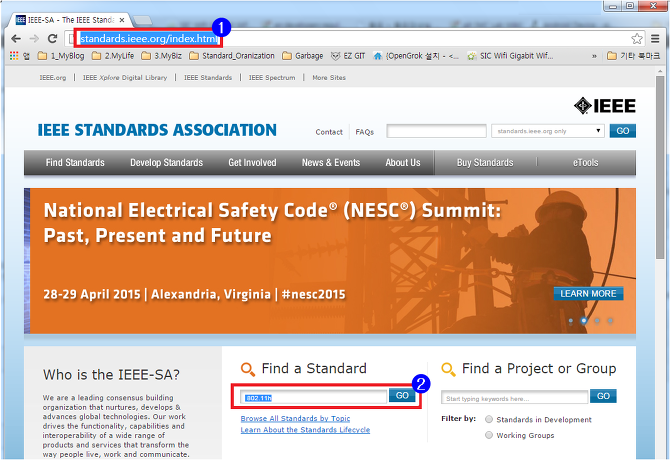Click the browser forward arrow
This screenshot has height=460, width=670.
(34, 39)
